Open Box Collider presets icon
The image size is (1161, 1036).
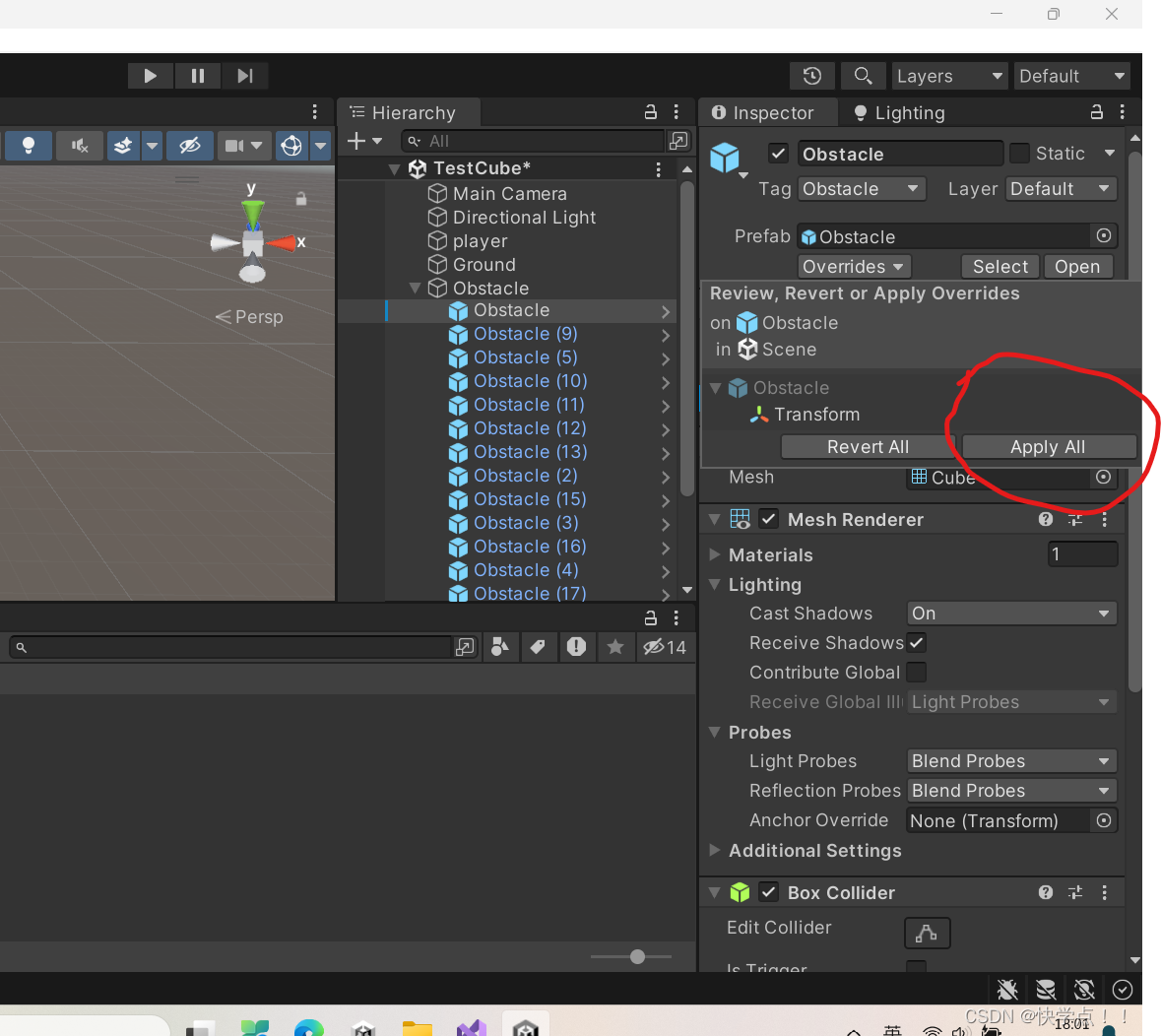tap(1075, 892)
